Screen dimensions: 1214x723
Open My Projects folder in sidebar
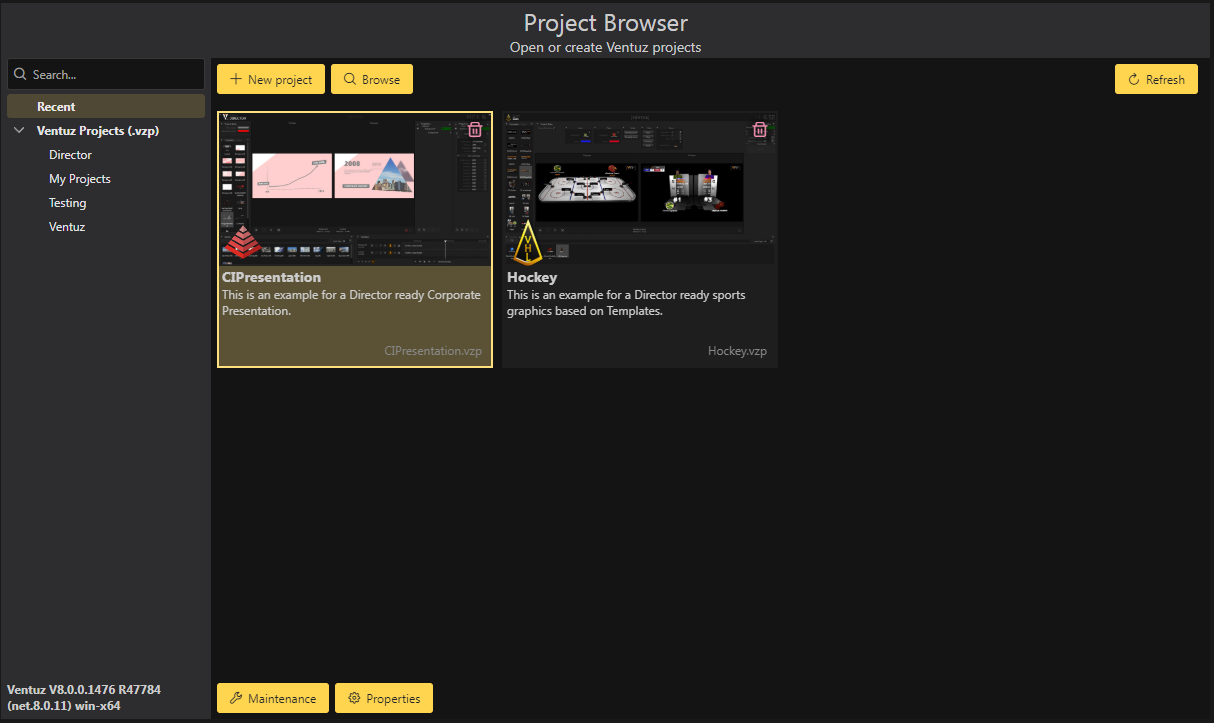click(80, 179)
